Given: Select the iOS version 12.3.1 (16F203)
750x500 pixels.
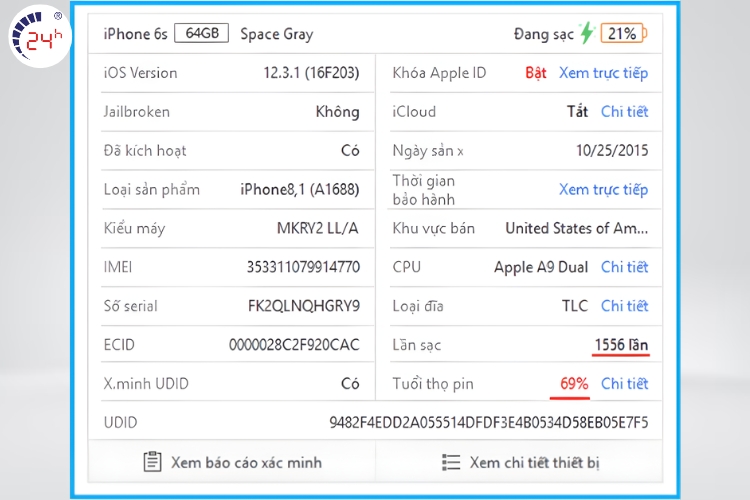Looking at the screenshot, I should [311, 73].
